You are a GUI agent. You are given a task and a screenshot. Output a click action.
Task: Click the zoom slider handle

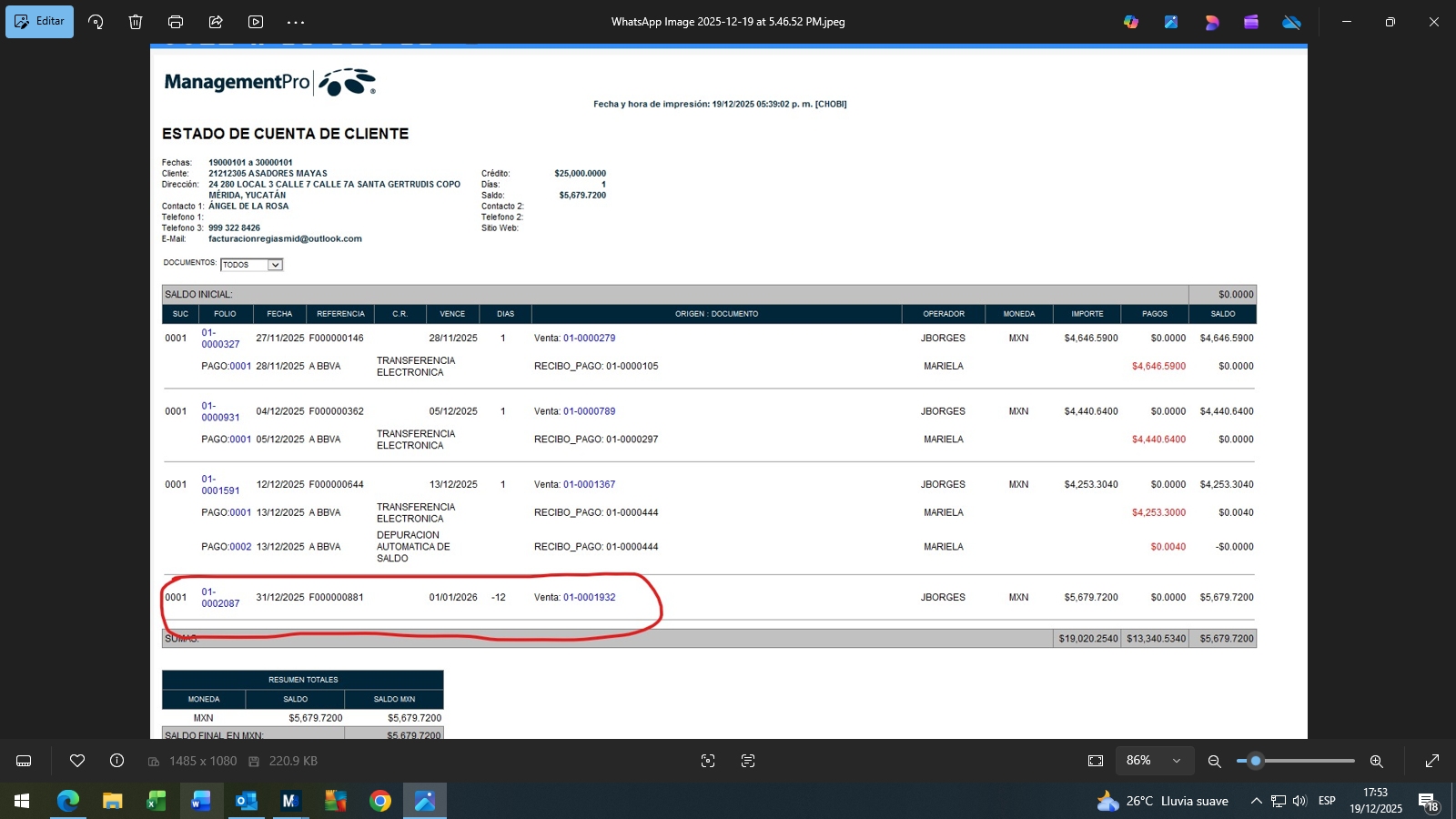pos(1256,761)
